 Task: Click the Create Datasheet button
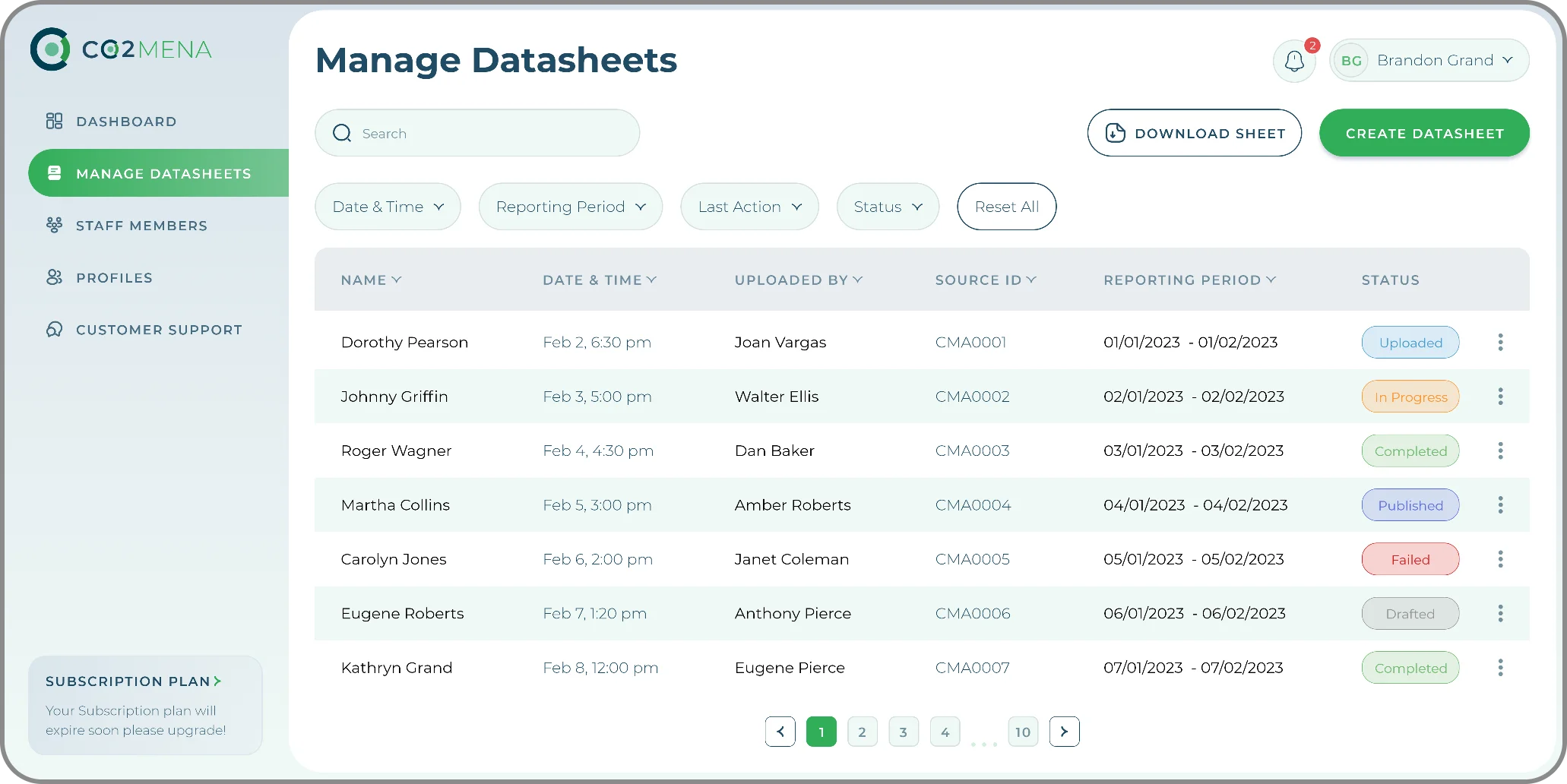coord(1424,132)
